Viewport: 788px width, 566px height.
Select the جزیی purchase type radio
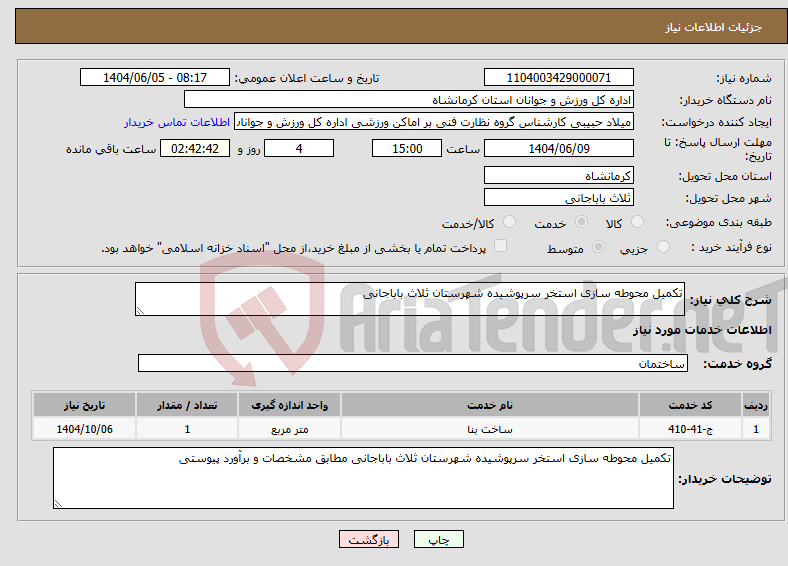[663, 246]
